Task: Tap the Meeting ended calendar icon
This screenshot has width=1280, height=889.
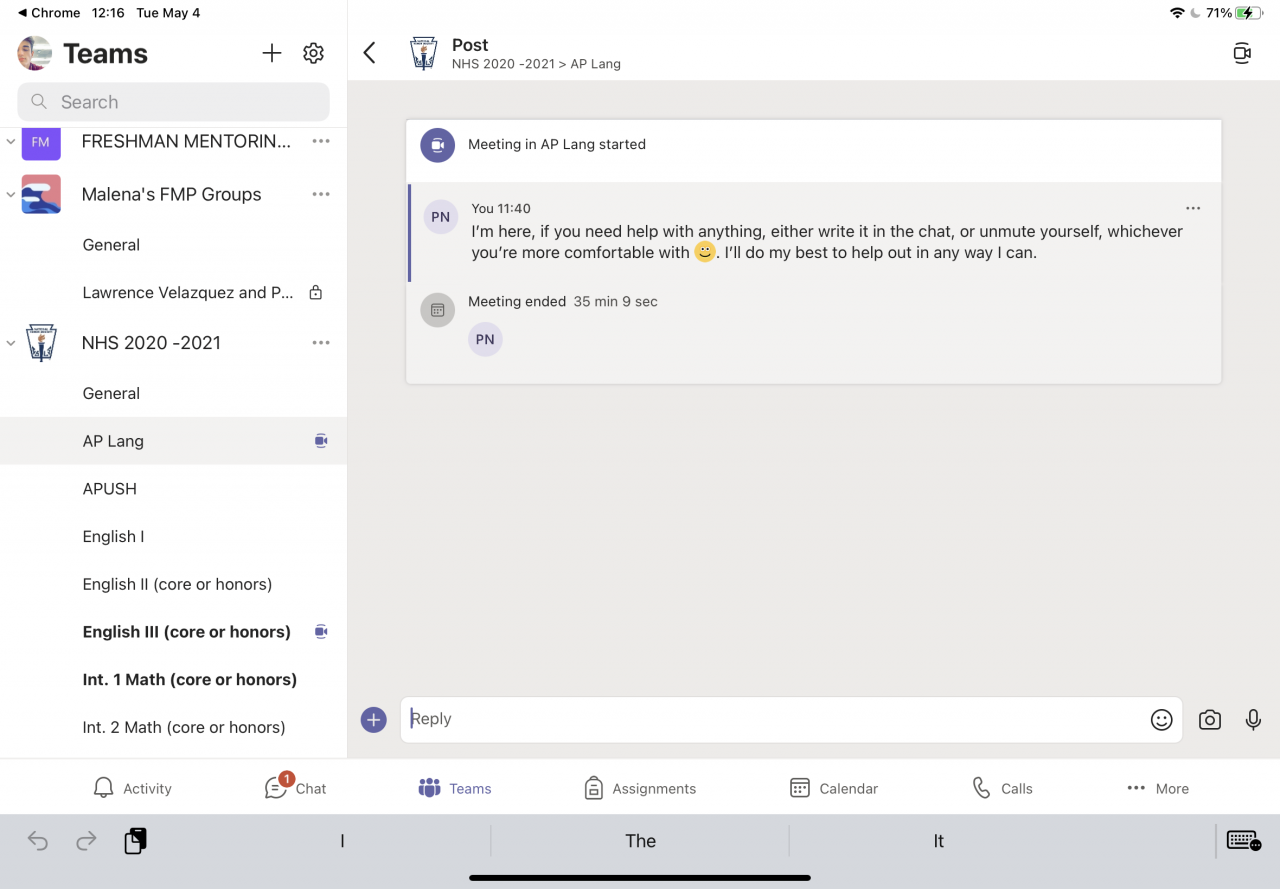Action: coord(437,310)
